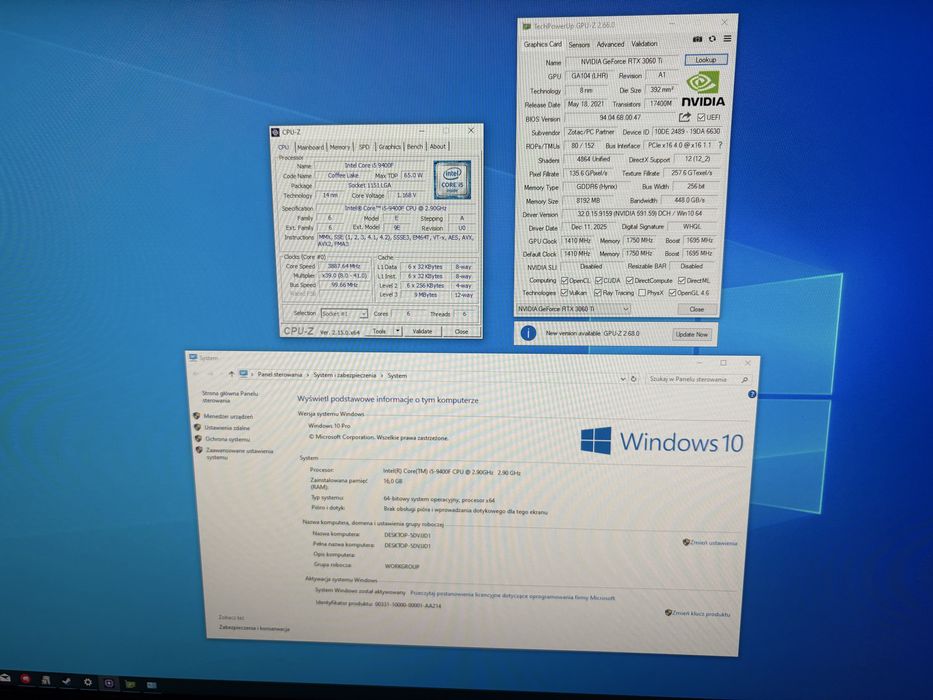
Task: Click the Tools button in CPU-Z
Action: [x=379, y=331]
